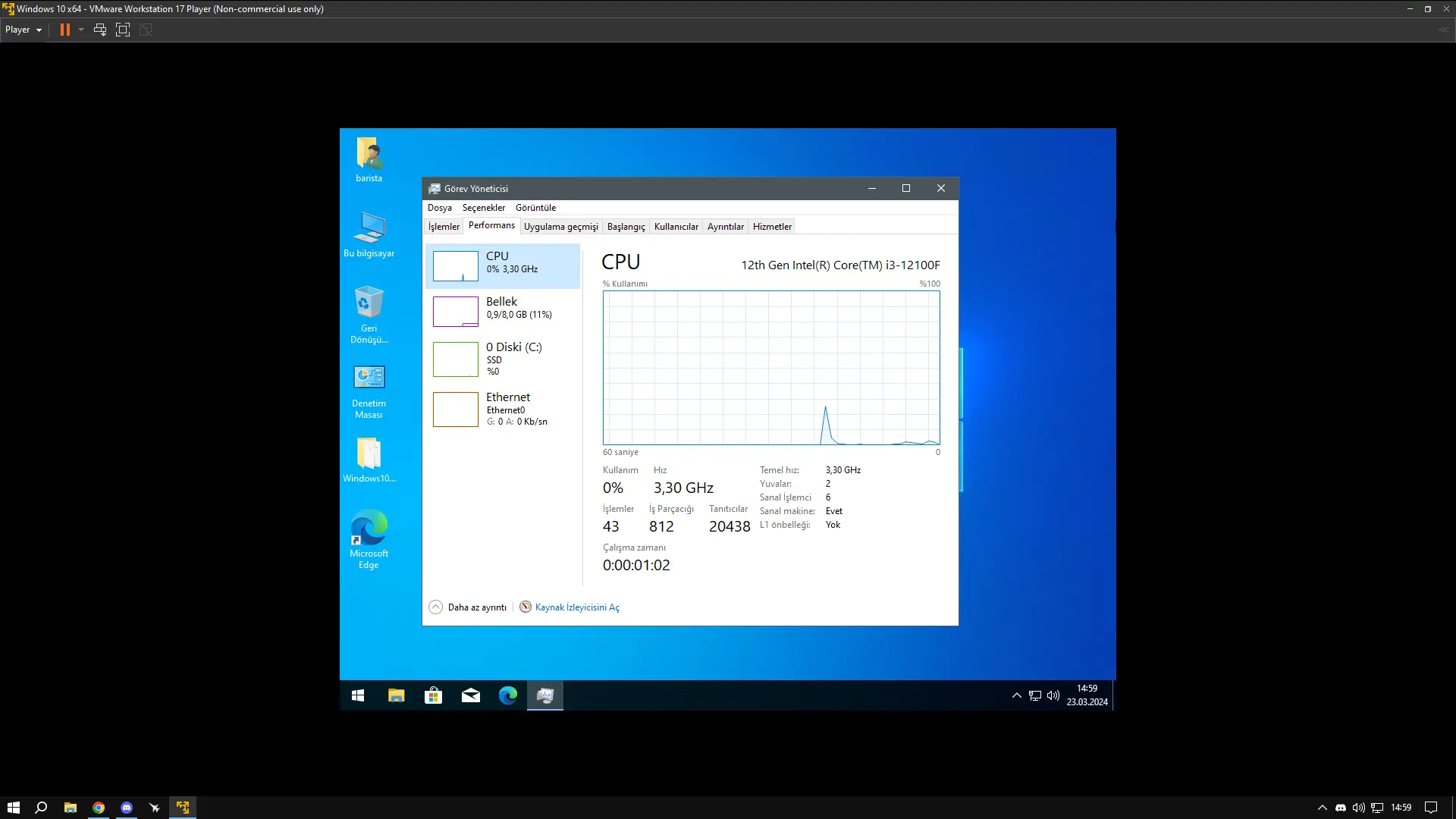
Task: Open the barista user folder on guest desktop
Action: click(369, 159)
